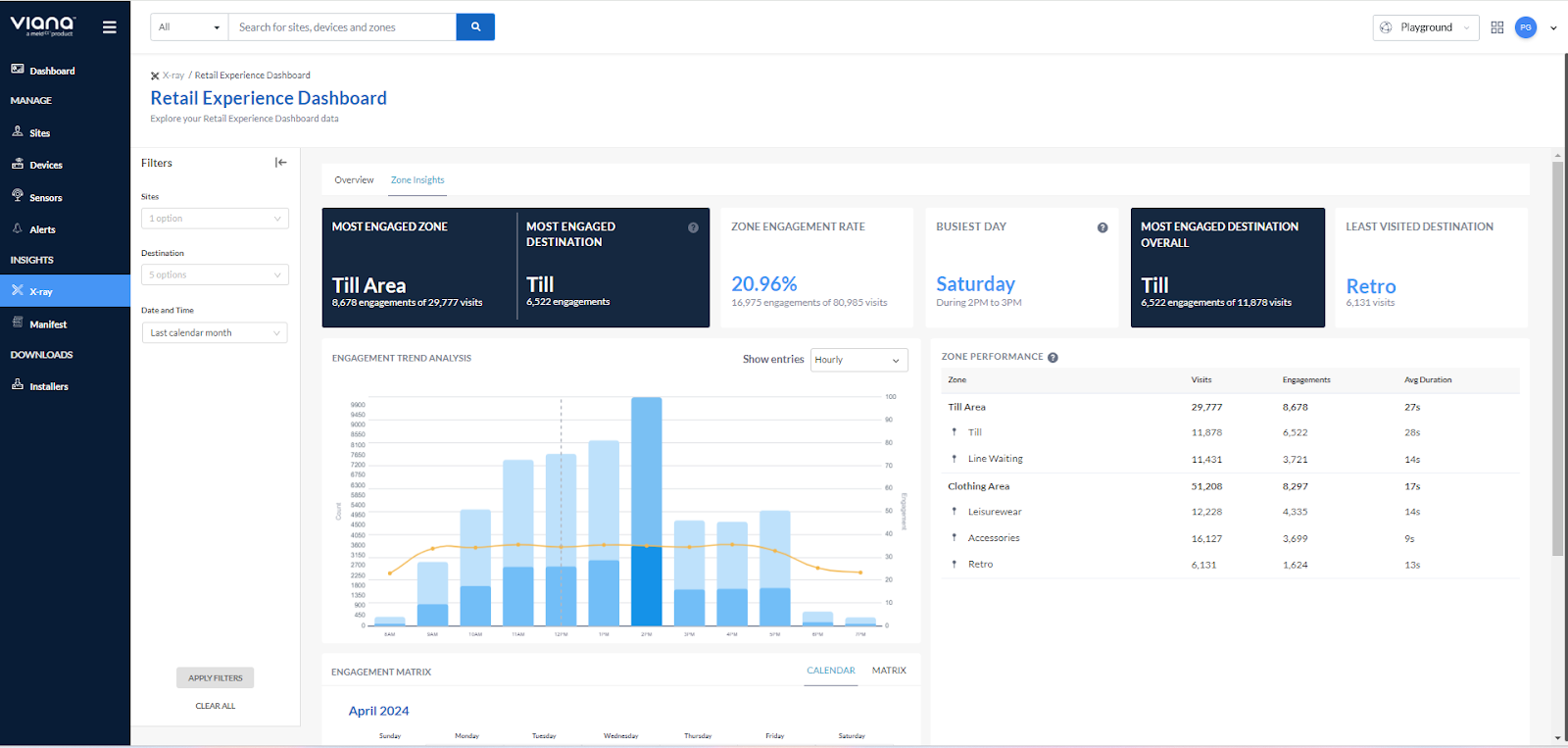1568x748 pixels.
Task: Switch to the Overview tab
Action: point(354,180)
